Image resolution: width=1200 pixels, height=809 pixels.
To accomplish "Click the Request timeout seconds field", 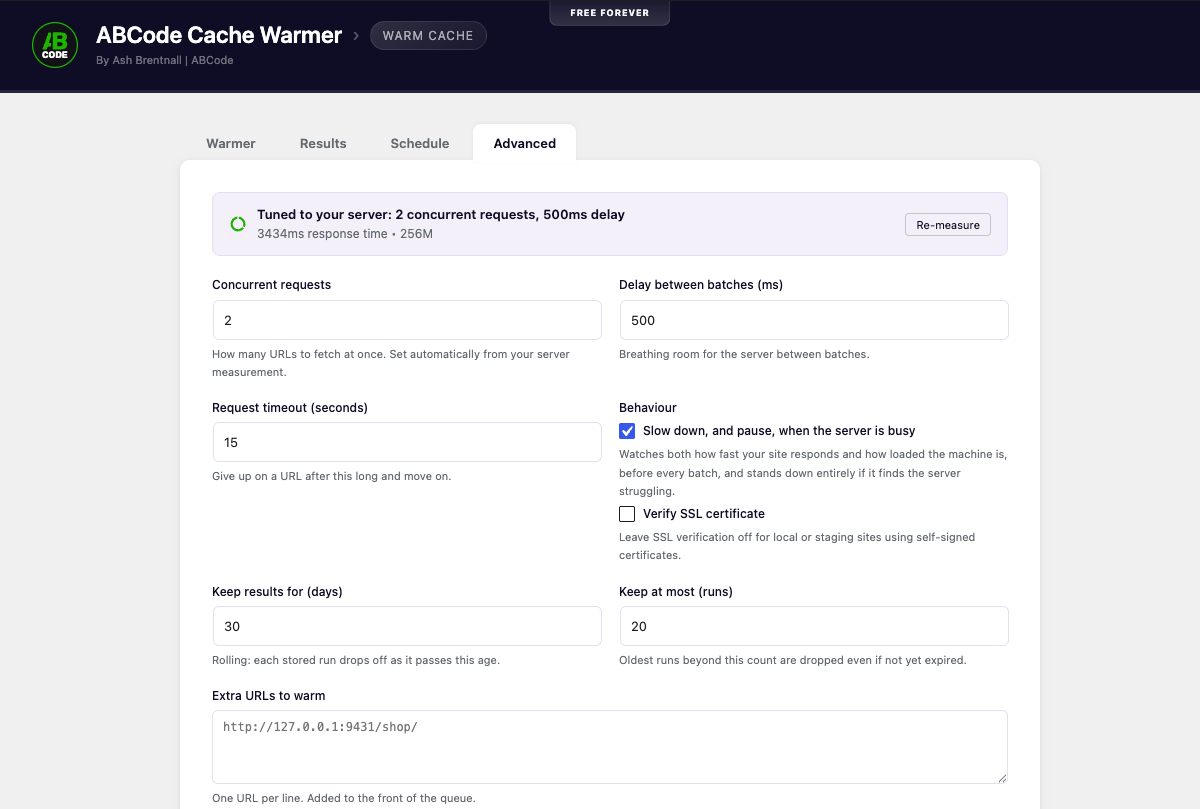I will [407, 442].
